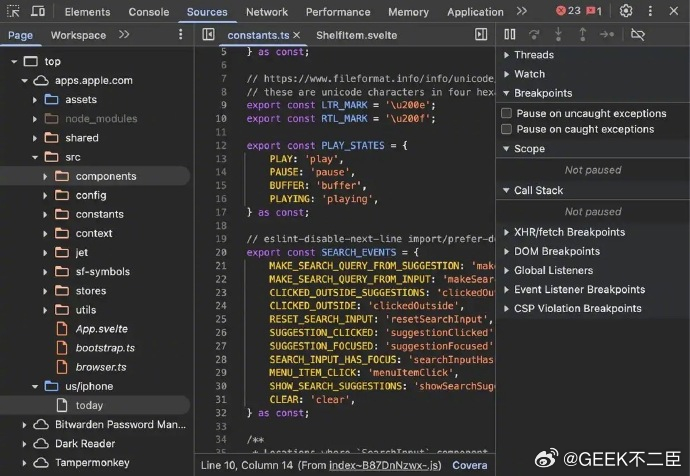Select the Page navigator tab
This screenshot has height=476, width=690.
[x=20, y=35]
